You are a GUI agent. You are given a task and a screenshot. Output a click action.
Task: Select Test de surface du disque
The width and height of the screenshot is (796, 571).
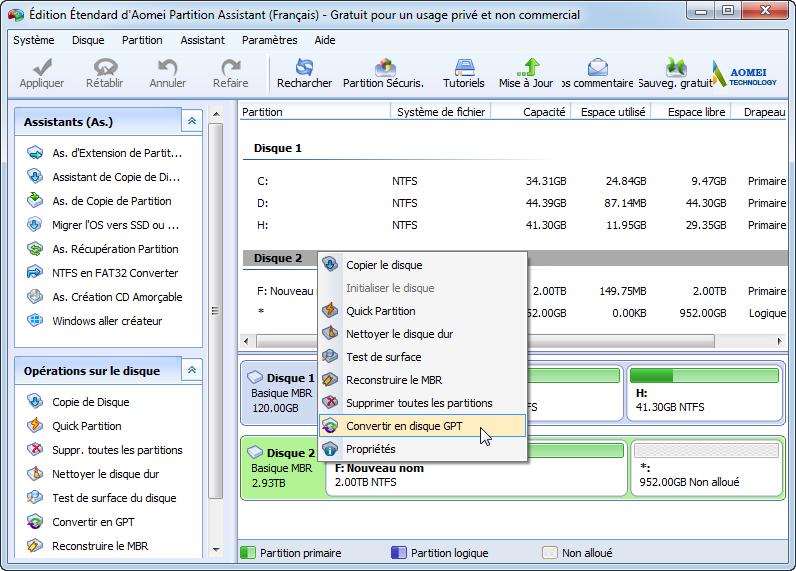(102, 498)
